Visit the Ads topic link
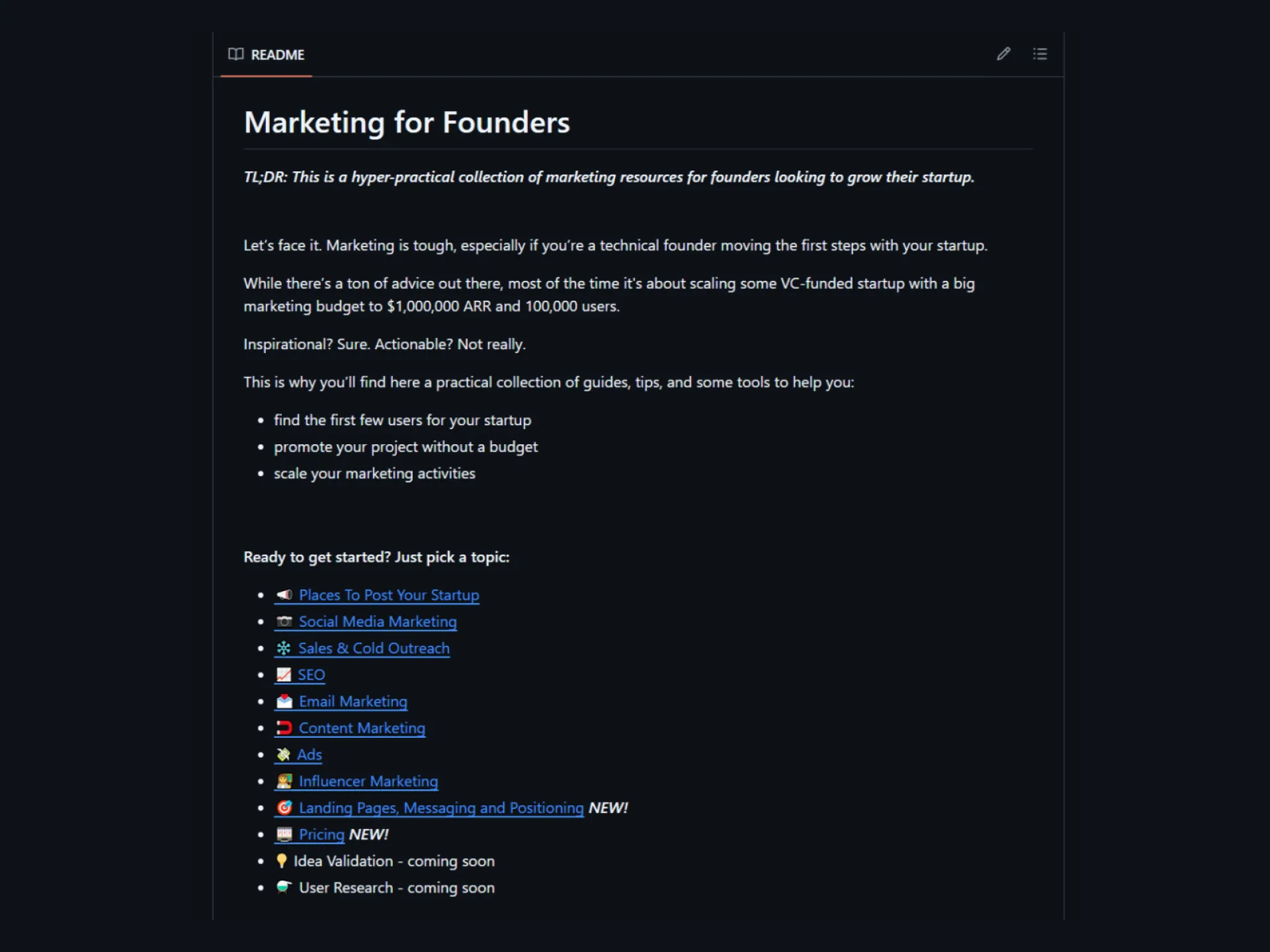The image size is (1270, 952). pos(309,754)
